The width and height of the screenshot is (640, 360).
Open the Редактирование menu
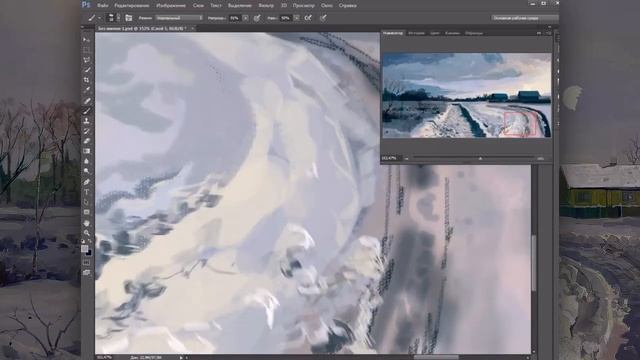coord(132,6)
